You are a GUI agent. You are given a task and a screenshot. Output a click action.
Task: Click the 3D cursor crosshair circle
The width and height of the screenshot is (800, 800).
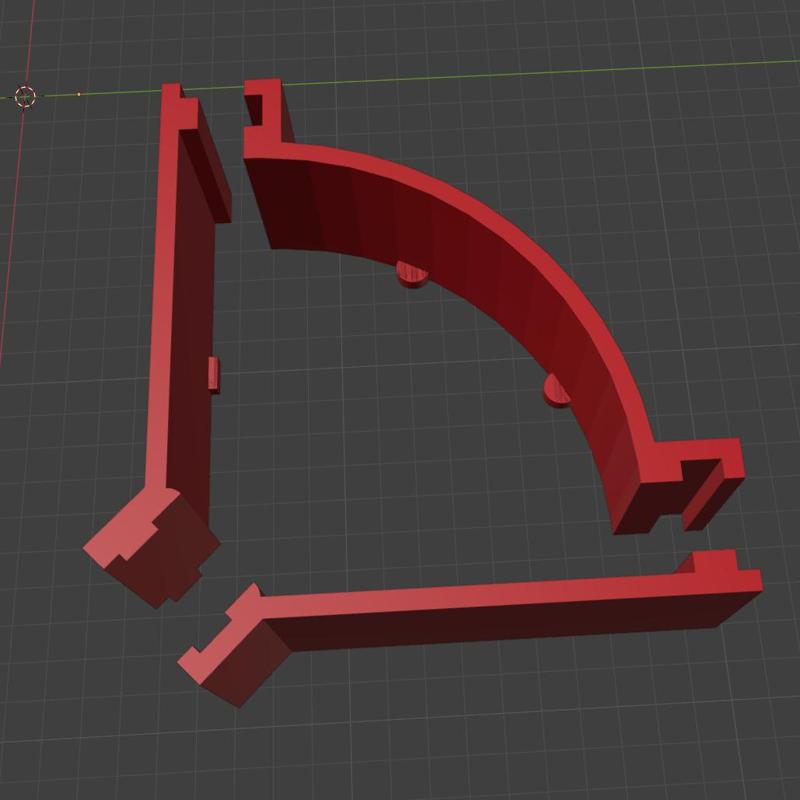pos(24,96)
